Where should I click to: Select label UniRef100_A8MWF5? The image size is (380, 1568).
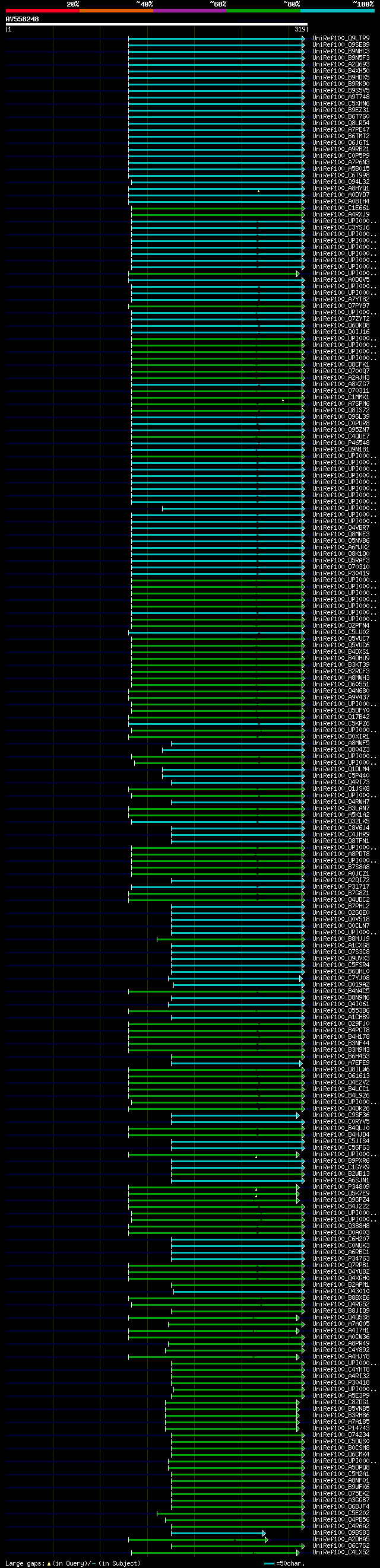coord(340,743)
